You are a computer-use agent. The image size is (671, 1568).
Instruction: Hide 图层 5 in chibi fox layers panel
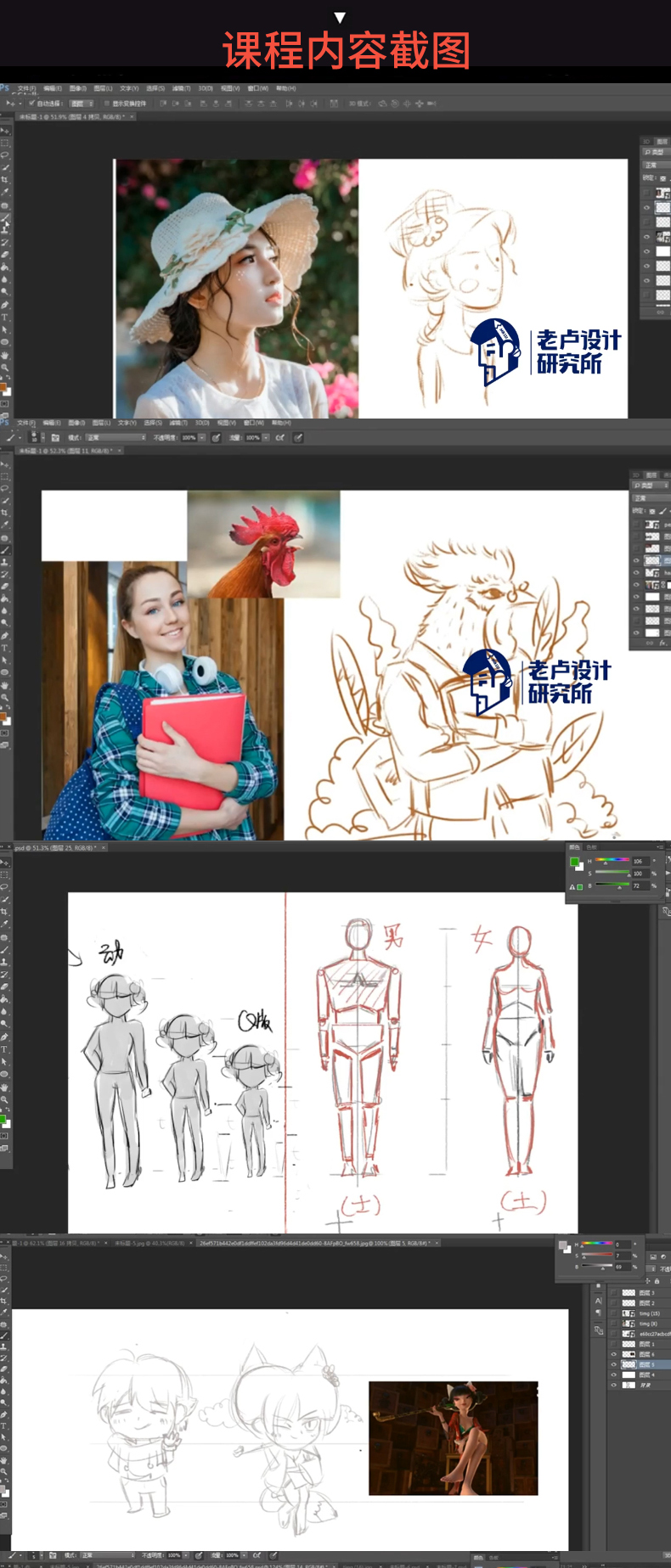(x=613, y=1364)
